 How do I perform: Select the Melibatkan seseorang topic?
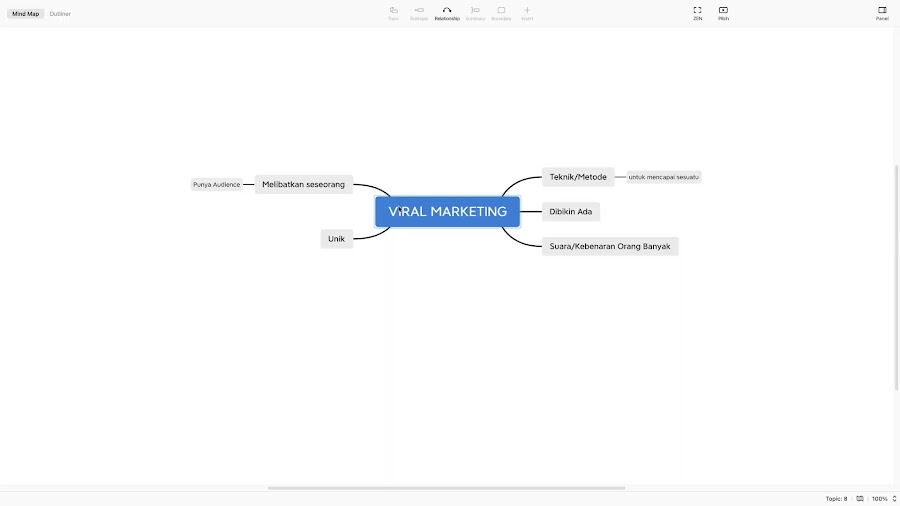[x=304, y=184]
